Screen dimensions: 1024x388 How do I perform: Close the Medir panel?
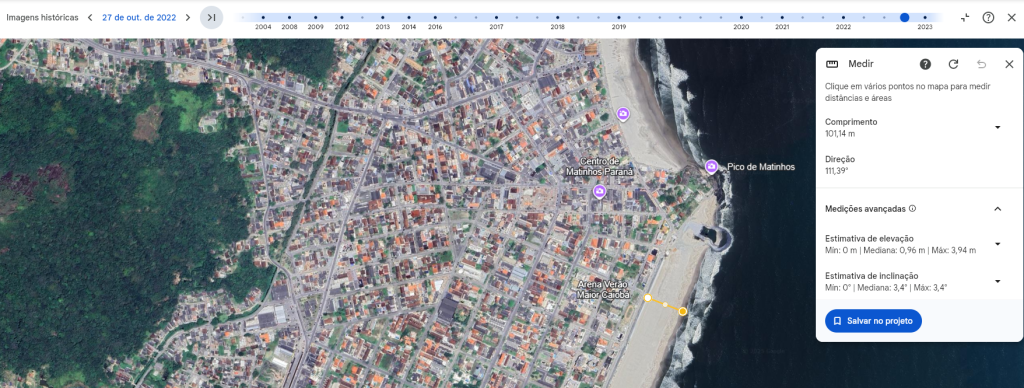point(1009,64)
